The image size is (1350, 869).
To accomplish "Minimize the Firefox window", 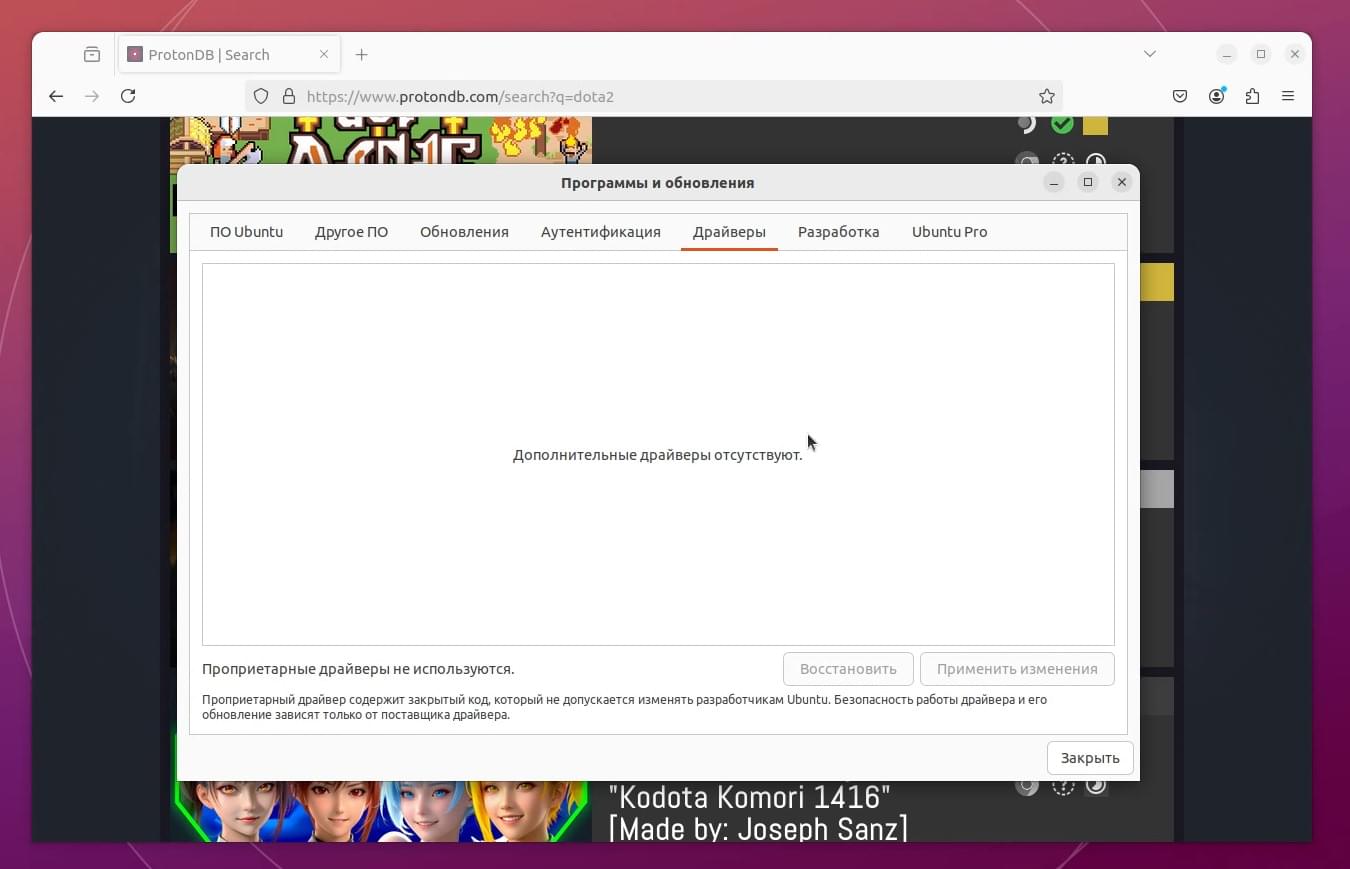I will tap(1227, 54).
